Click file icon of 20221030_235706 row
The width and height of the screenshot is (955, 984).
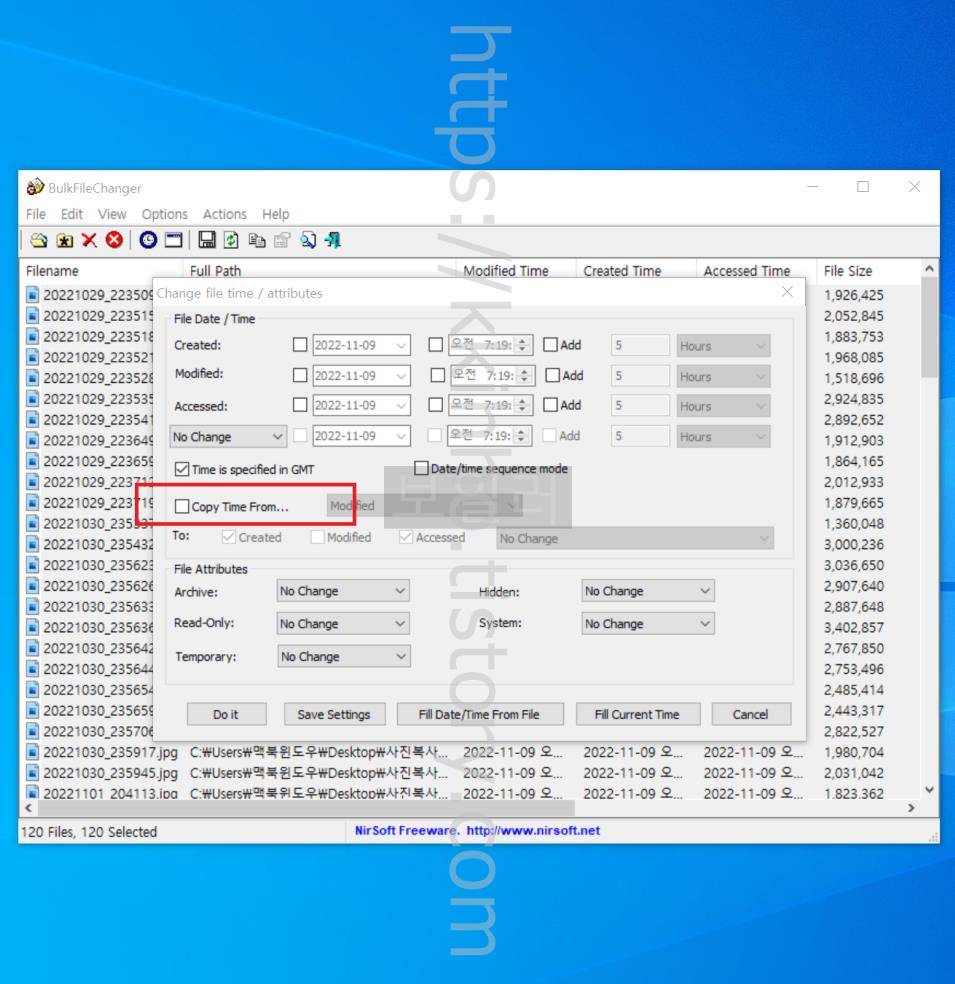(33, 731)
